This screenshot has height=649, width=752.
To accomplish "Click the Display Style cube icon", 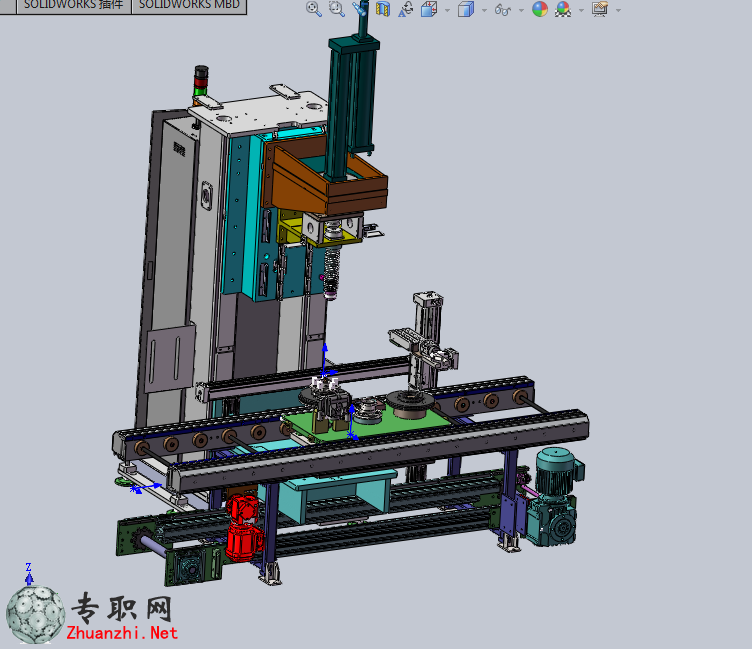I will click(466, 9).
